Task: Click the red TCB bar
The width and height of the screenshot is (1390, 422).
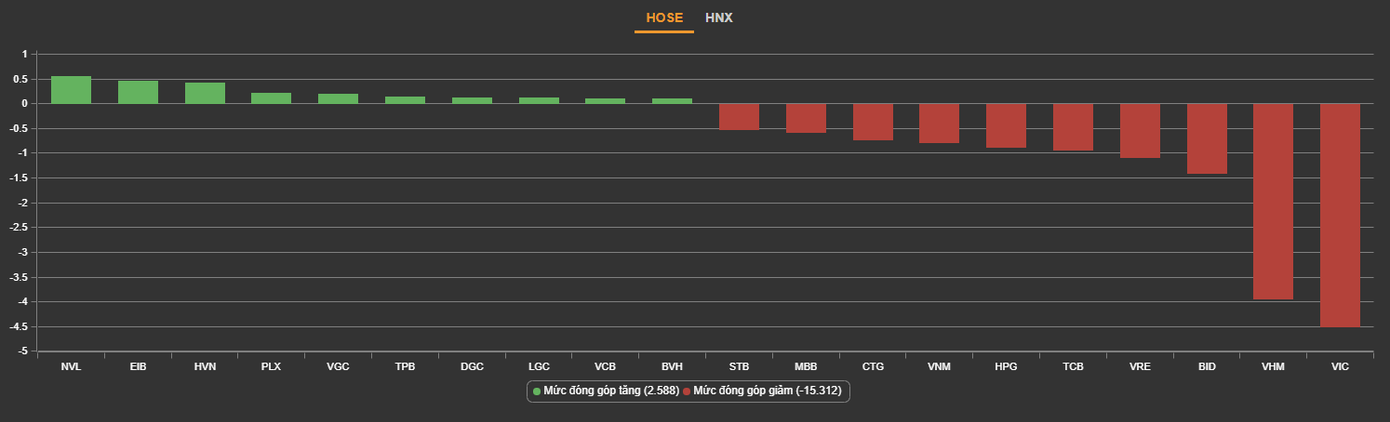Action: pyautogui.click(x=1073, y=127)
